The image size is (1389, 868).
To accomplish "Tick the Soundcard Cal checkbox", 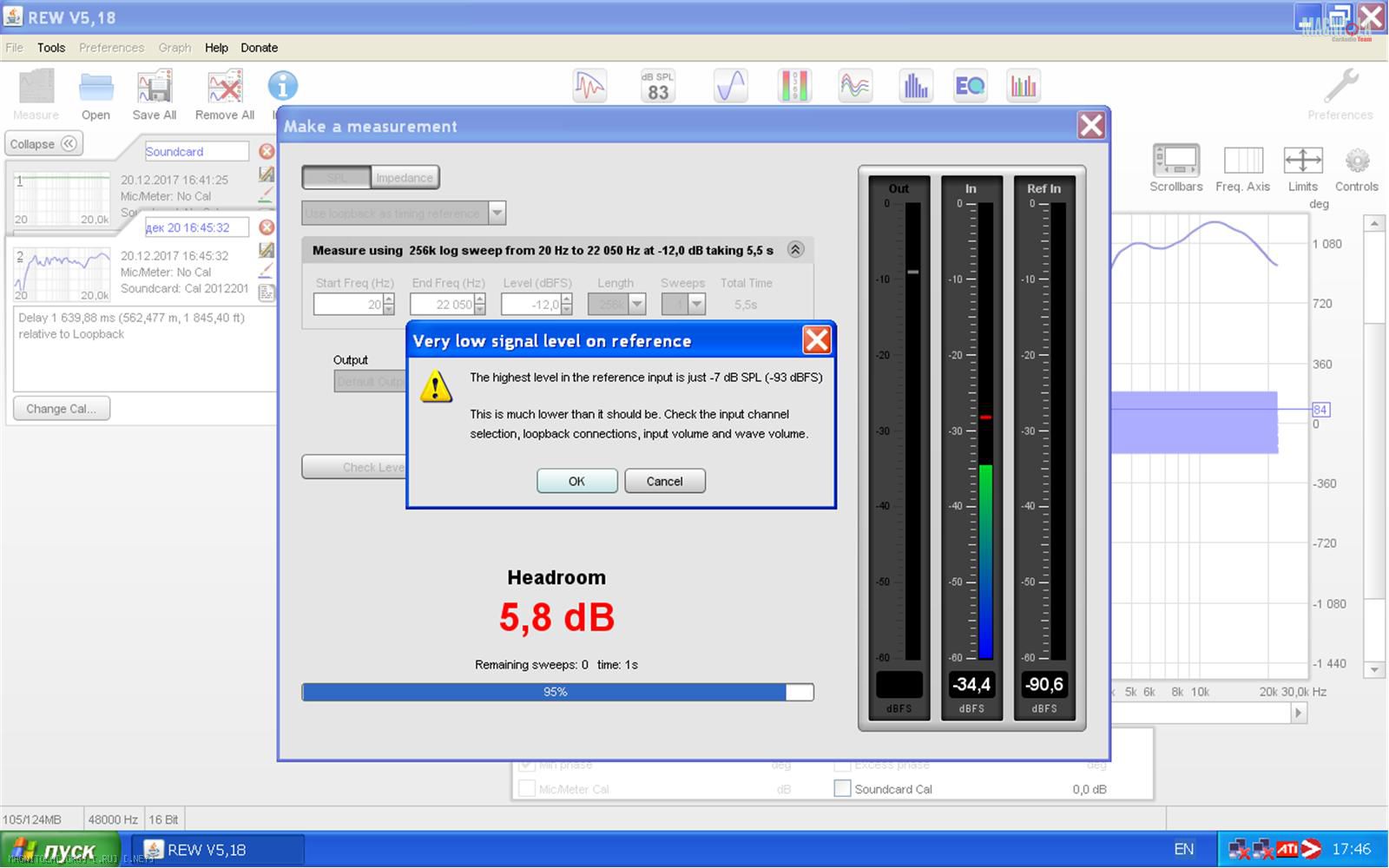I will tap(842, 789).
